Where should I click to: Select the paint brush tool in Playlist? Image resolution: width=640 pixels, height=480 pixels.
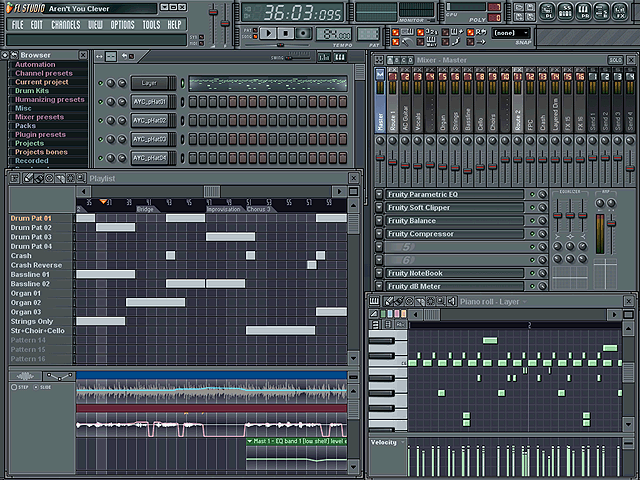(x=39, y=178)
